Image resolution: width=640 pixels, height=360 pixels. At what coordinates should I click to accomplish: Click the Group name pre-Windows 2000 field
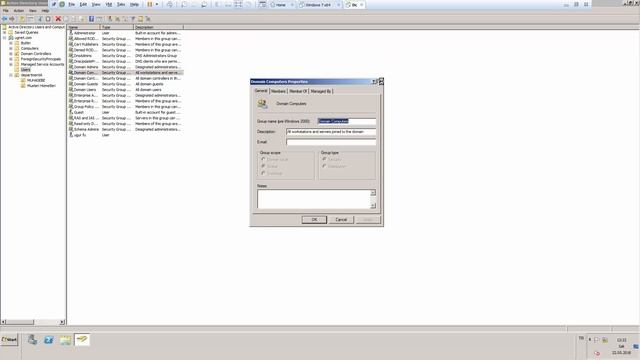(347, 121)
